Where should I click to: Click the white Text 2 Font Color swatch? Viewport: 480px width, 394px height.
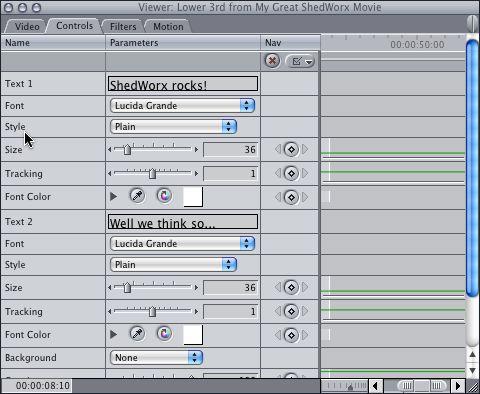193,335
